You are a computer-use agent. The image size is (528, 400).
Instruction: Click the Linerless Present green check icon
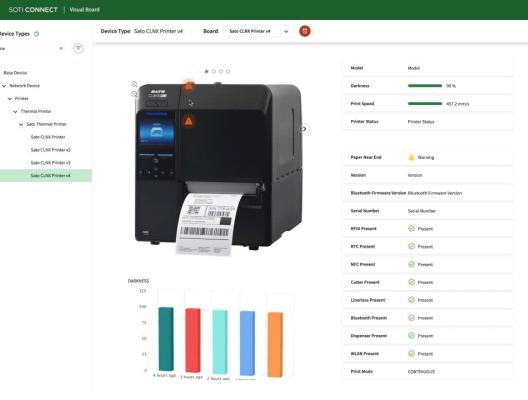coord(411,300)
